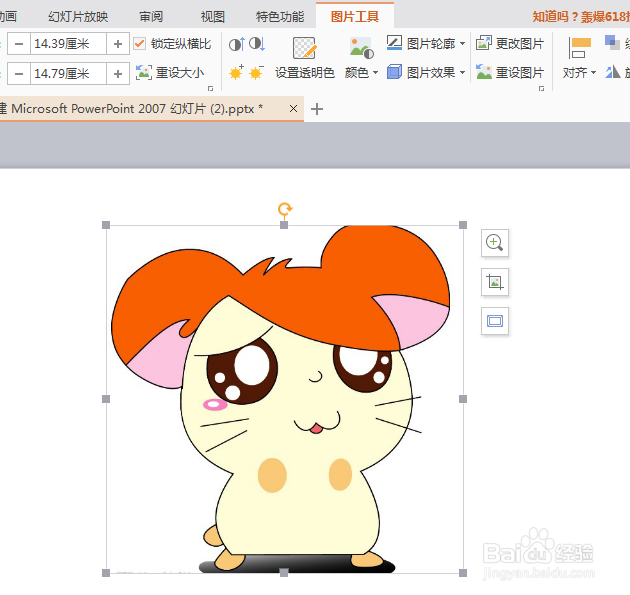Expand the 颜色 dropdown arrow
Screen dimensions: 630x595
pyautogui.click(x=375, y=73)
